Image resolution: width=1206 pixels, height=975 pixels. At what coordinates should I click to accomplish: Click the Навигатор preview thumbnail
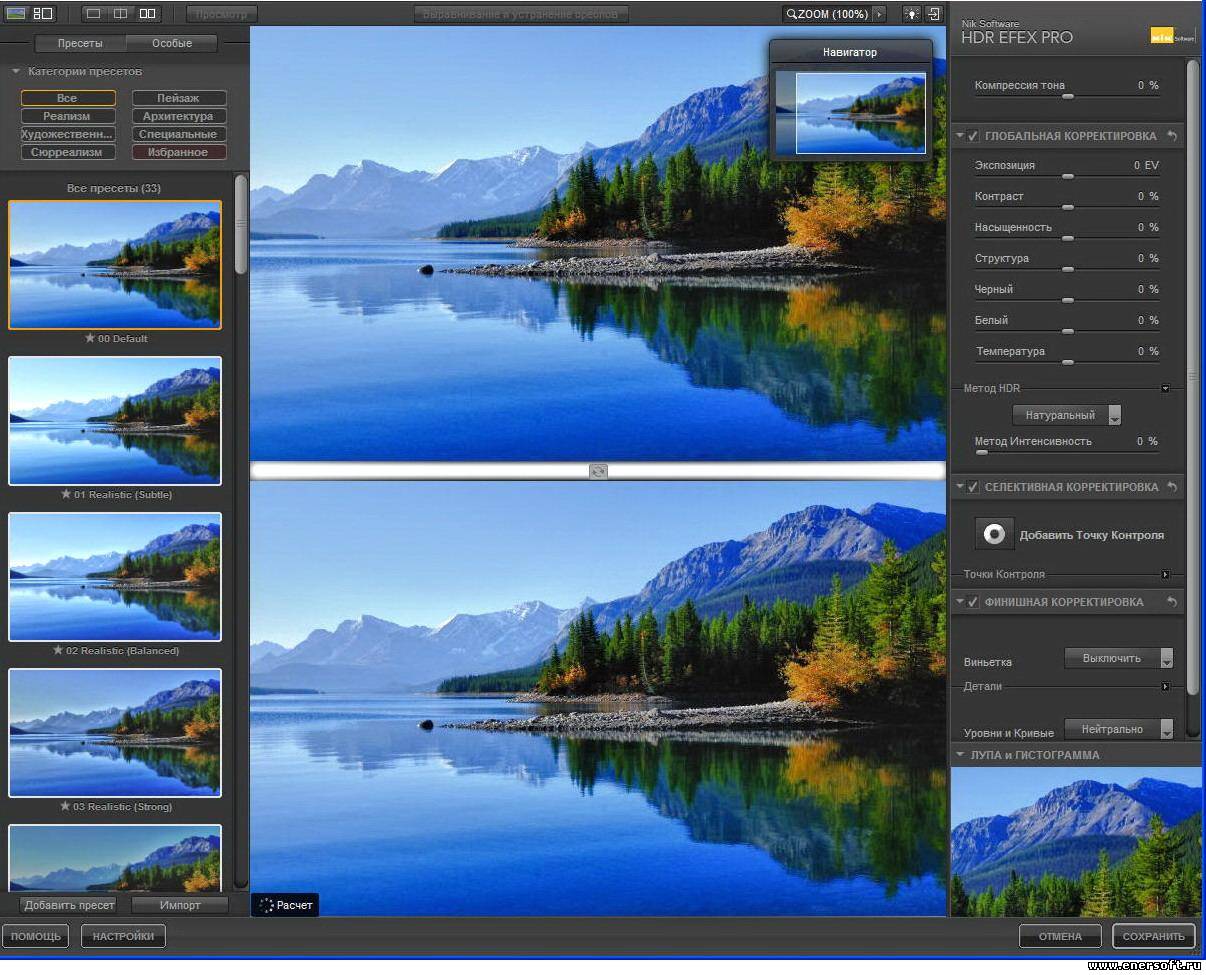pyautogui.click(x=851, y=112)
